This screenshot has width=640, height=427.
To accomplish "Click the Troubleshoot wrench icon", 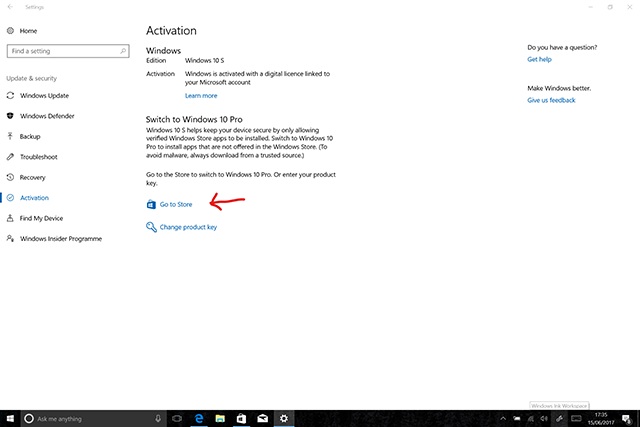I will 11,157.
